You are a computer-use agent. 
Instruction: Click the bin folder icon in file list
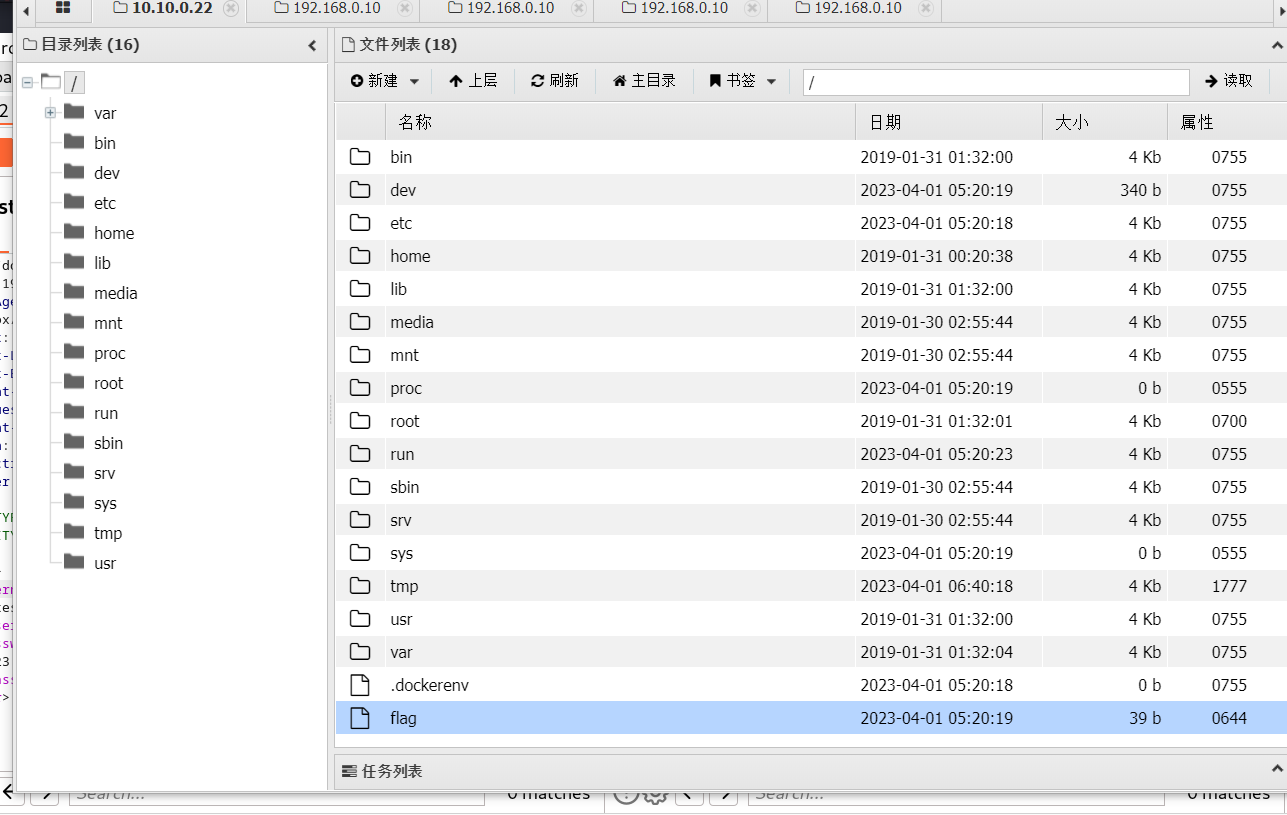360,157
